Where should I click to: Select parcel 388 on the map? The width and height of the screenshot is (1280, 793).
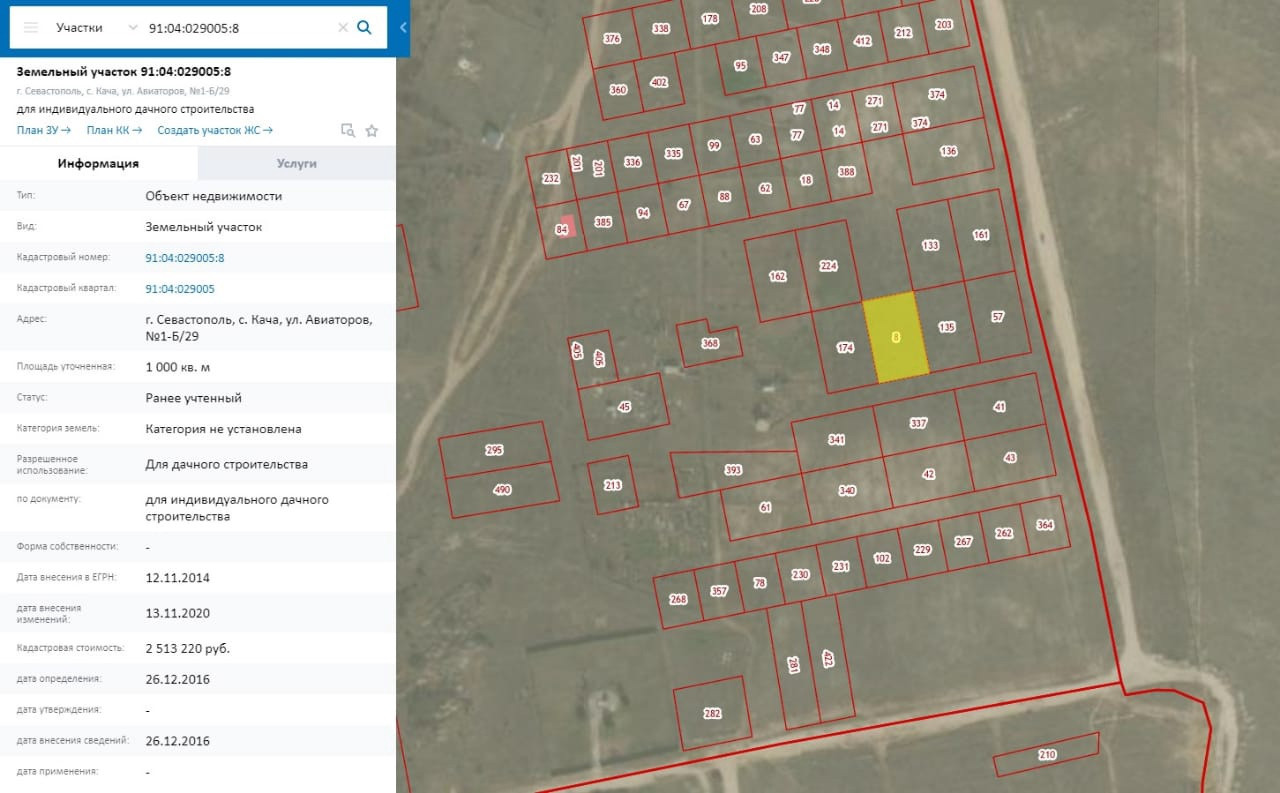click(x=847, y=171)
